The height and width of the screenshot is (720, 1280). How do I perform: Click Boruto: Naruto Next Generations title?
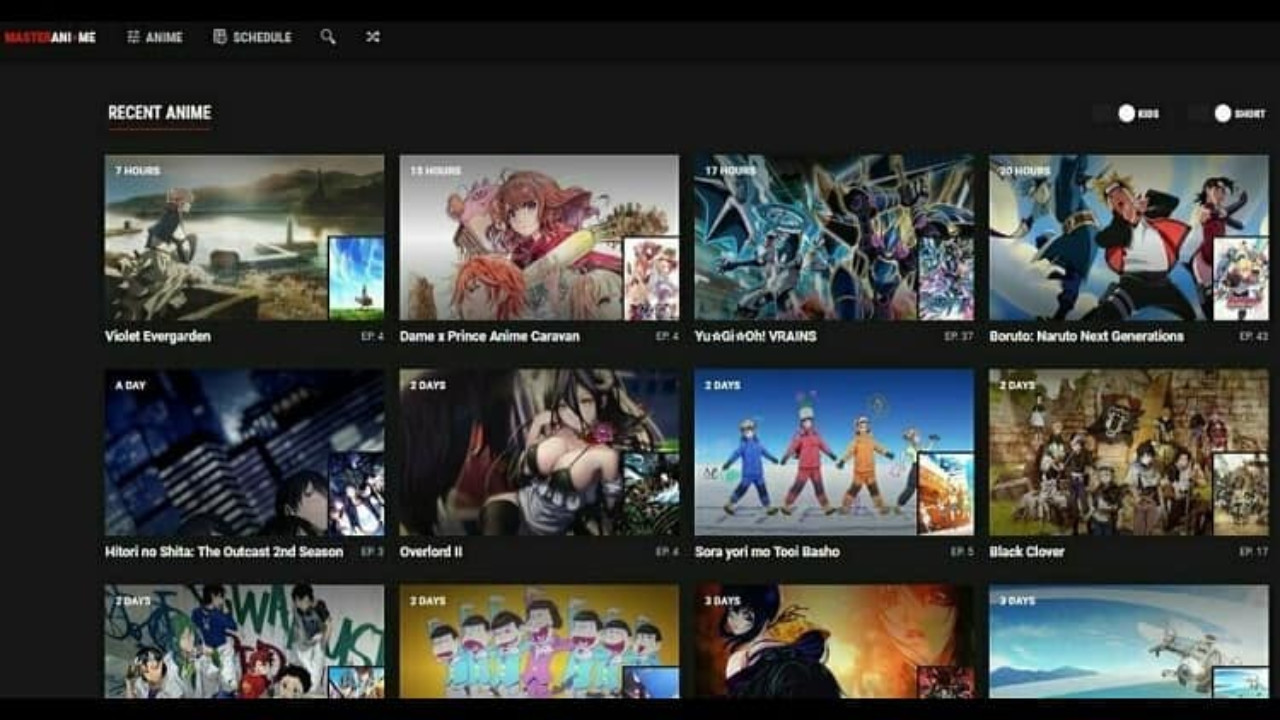1087,336
